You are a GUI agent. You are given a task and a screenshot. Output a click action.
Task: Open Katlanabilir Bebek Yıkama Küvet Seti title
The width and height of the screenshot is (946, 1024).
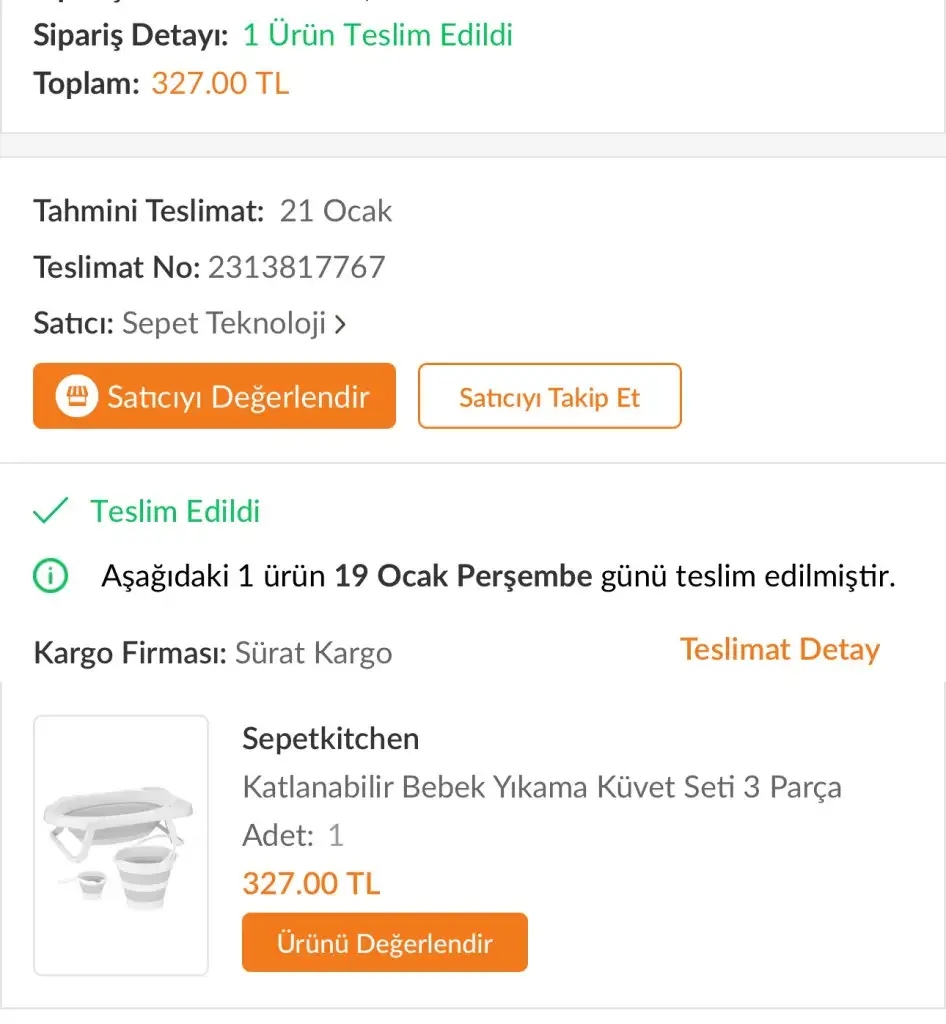542,787
